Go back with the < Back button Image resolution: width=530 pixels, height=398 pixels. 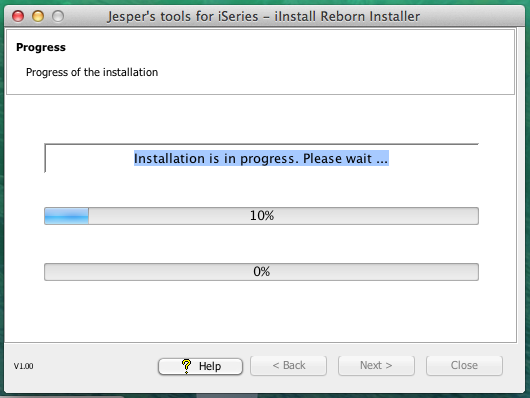[x=288, y=366]
